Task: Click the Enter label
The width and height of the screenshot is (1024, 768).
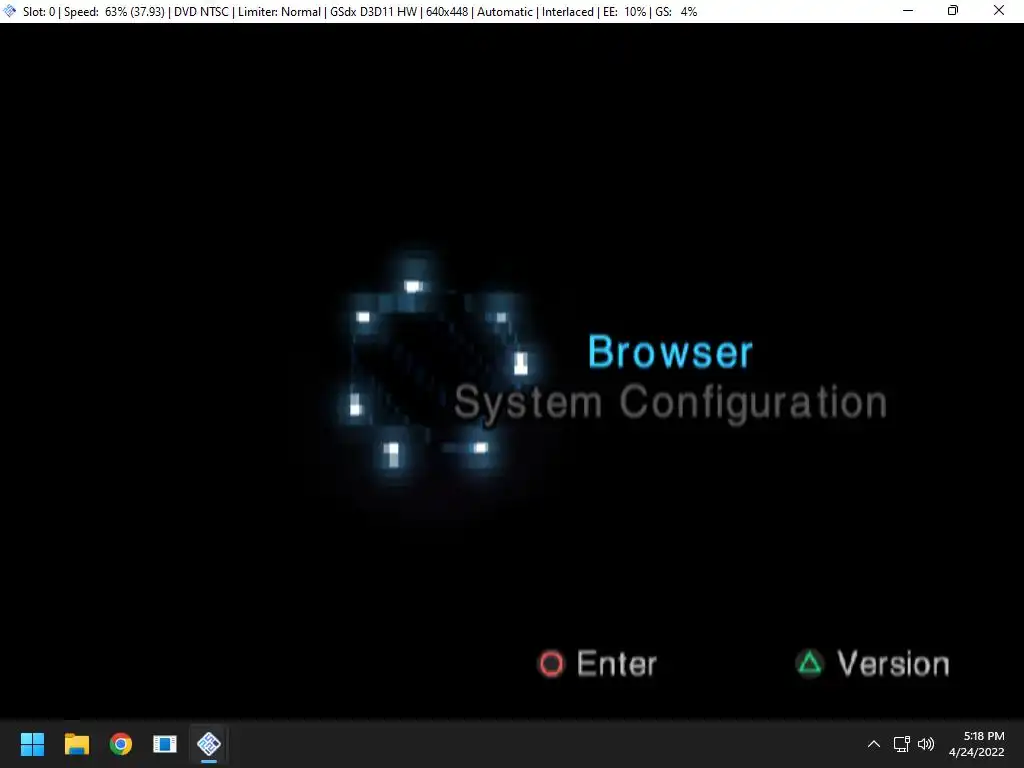Action: click(x=616, y=664)
